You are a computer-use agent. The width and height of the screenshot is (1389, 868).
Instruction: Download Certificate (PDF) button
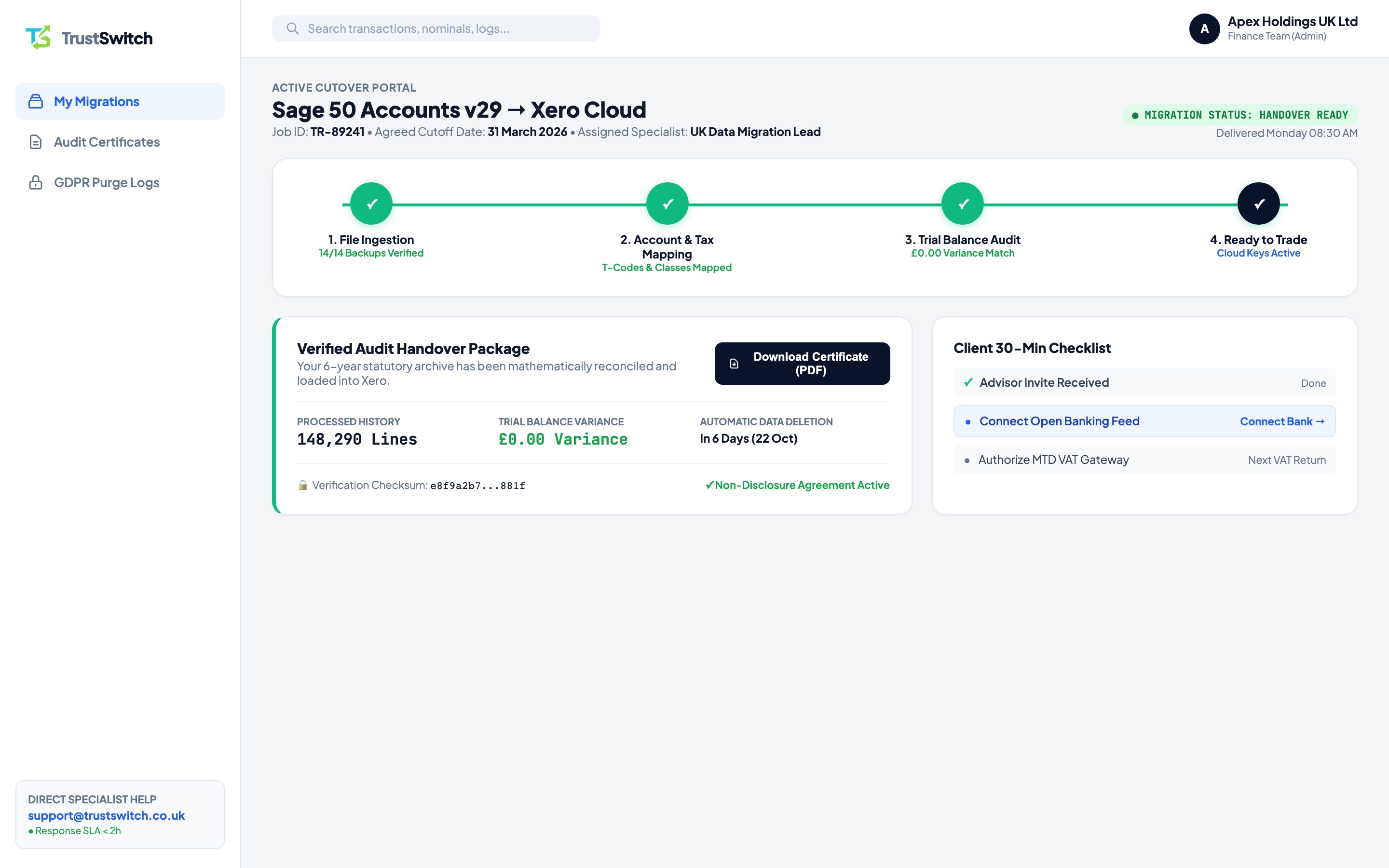802,364
